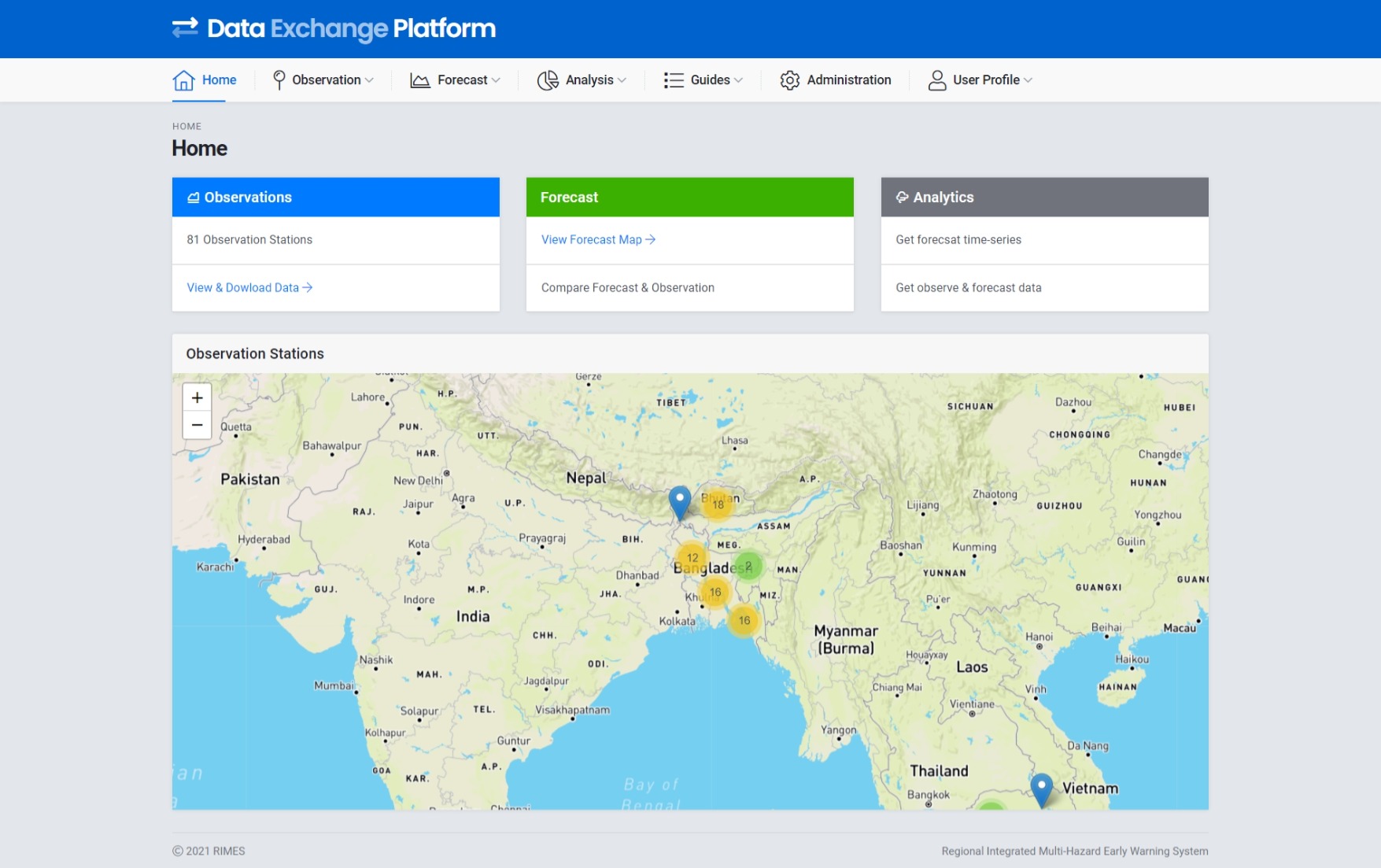The height and width of the screenshot is (868, 1381).
Task: Click Compare Forecast & Observation
Action: [628, 288]
